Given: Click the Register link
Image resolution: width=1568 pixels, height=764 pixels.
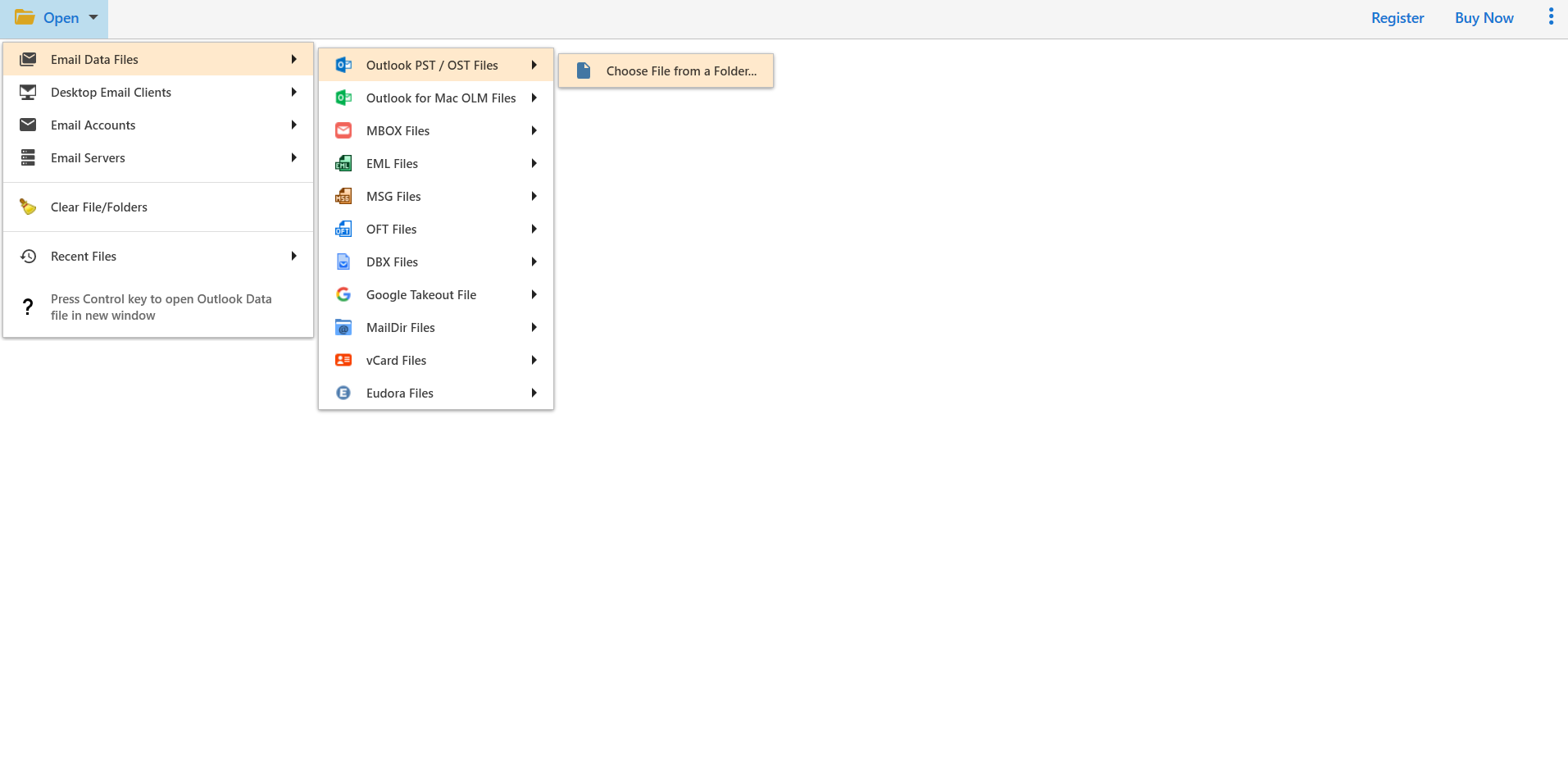Looking at the screenshot, I should 1398,17.
